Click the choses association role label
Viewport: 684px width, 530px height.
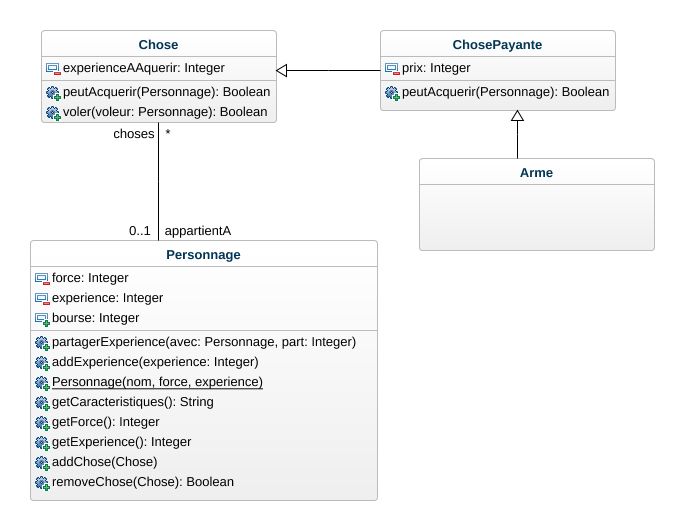point(134,133)
